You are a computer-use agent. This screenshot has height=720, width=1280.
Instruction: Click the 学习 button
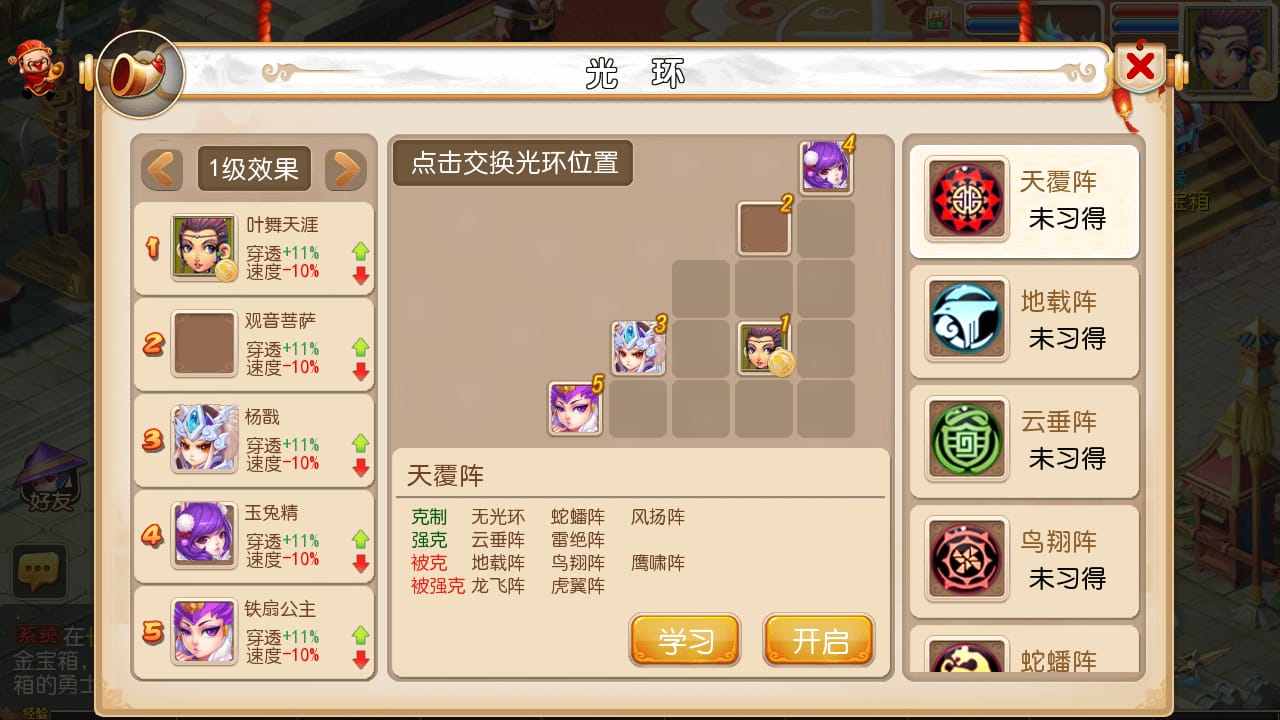(685, 641)
